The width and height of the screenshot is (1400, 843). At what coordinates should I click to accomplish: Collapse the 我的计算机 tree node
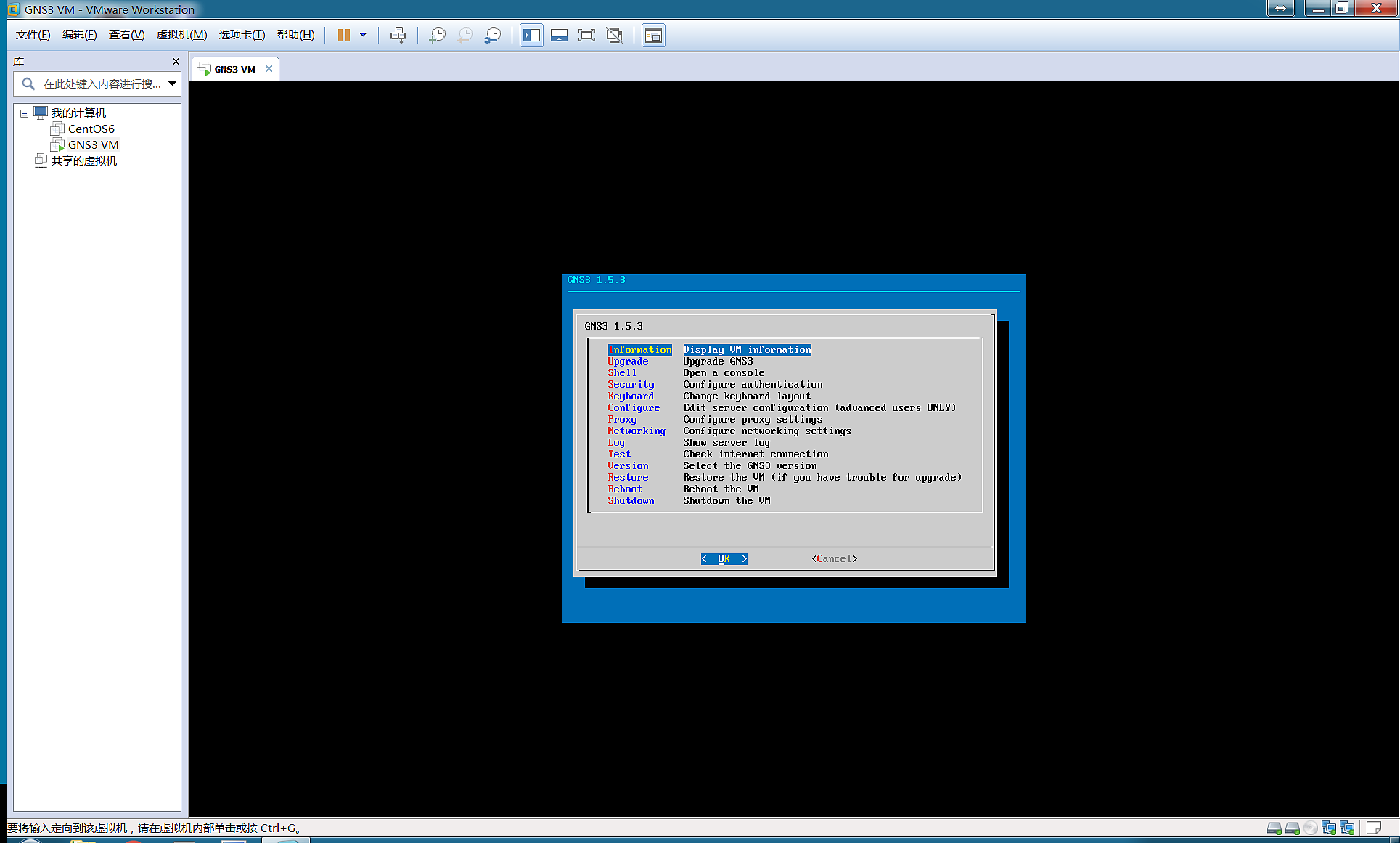pyautogui.click(x=24, y=113)
